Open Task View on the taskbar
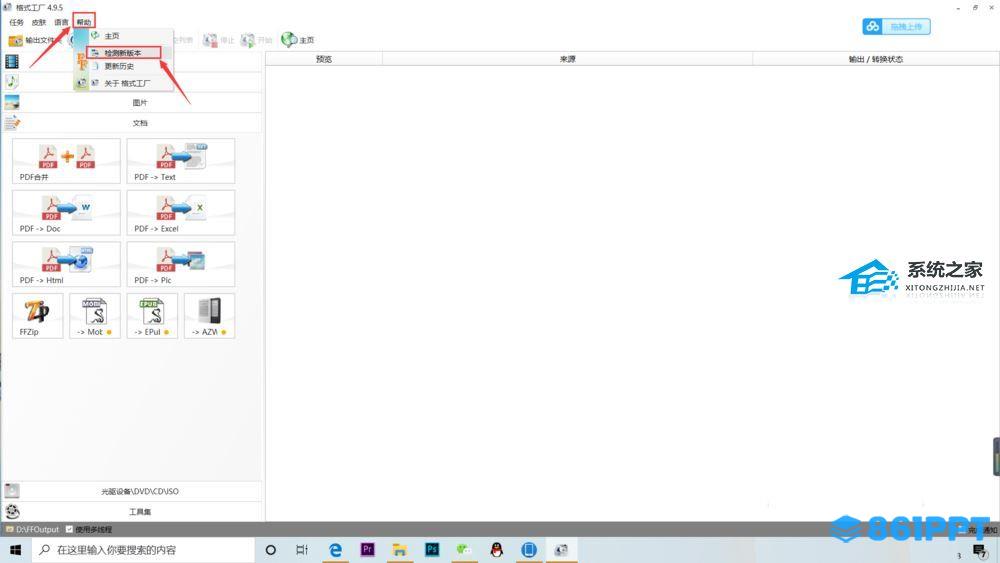Image resolution: width=1000 pixels, height=563 pixels. click(302, 550)
